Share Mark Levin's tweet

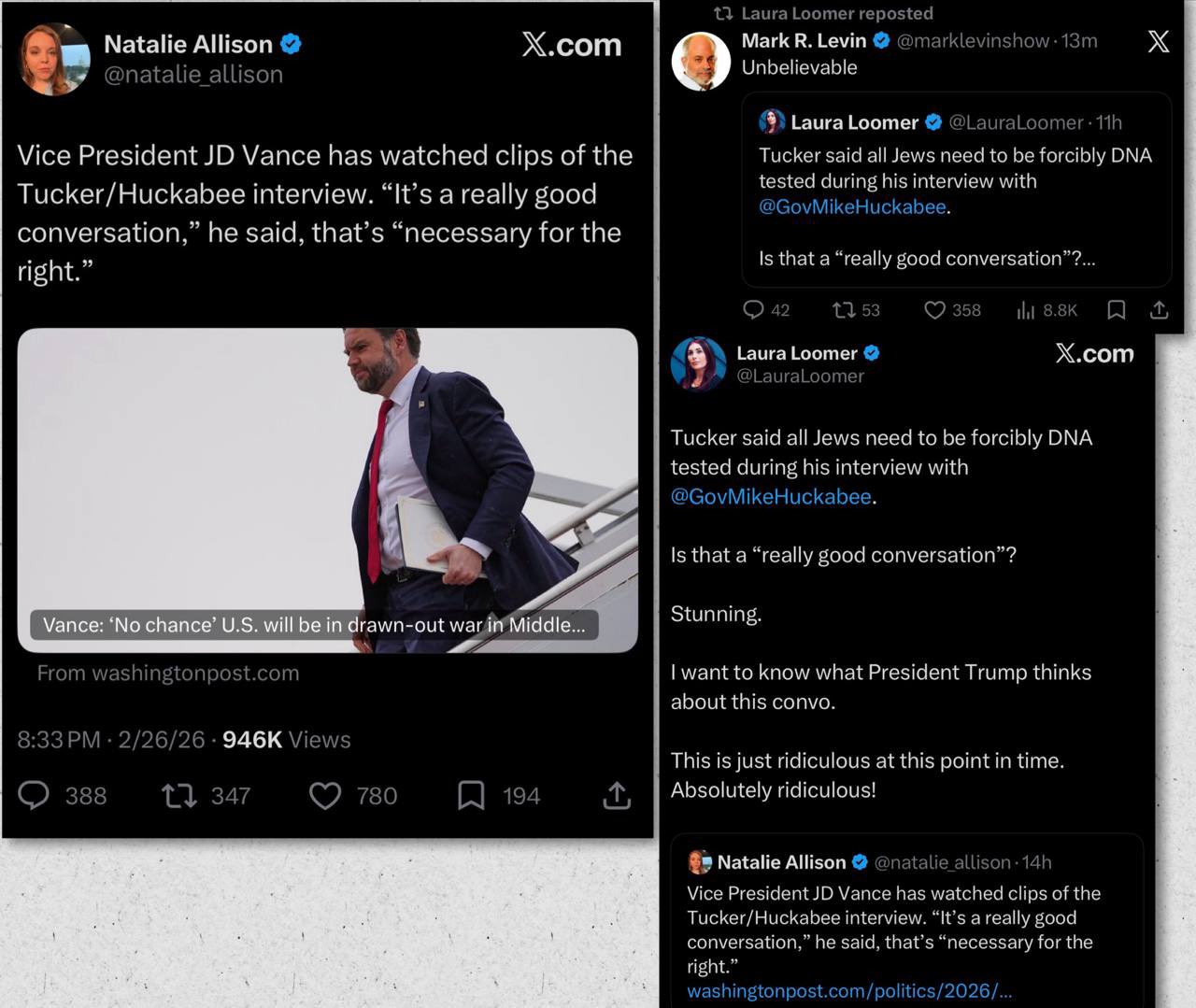[1160, 309]
